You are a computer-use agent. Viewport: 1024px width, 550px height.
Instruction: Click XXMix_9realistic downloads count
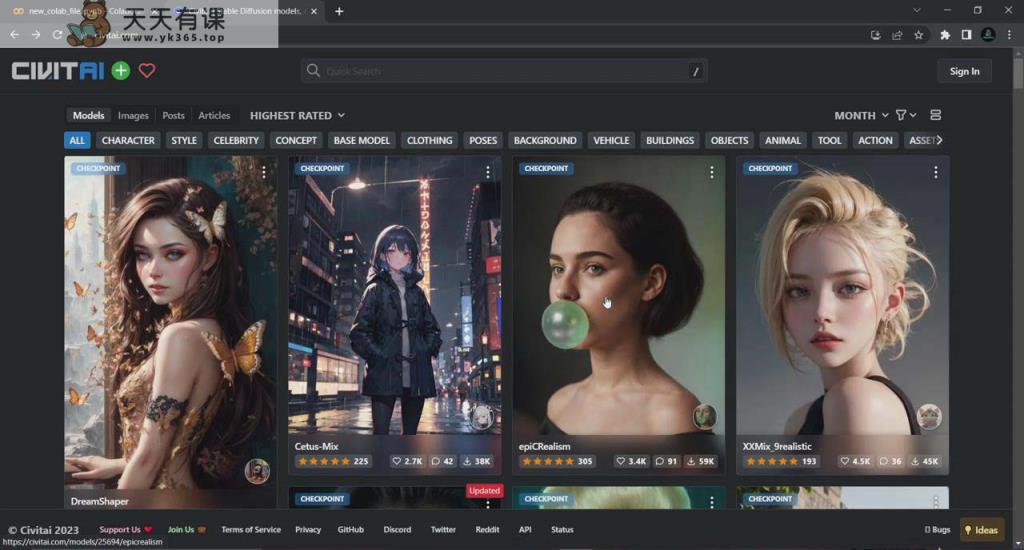point(925,461)
